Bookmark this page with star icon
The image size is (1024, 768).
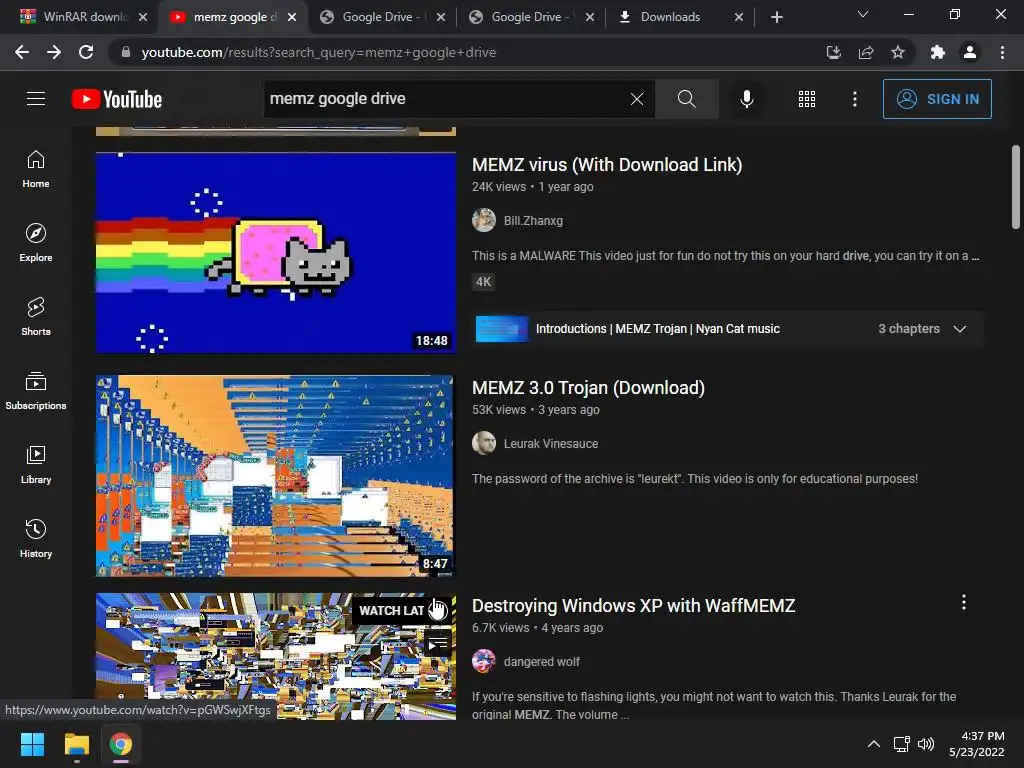[898, 52]
